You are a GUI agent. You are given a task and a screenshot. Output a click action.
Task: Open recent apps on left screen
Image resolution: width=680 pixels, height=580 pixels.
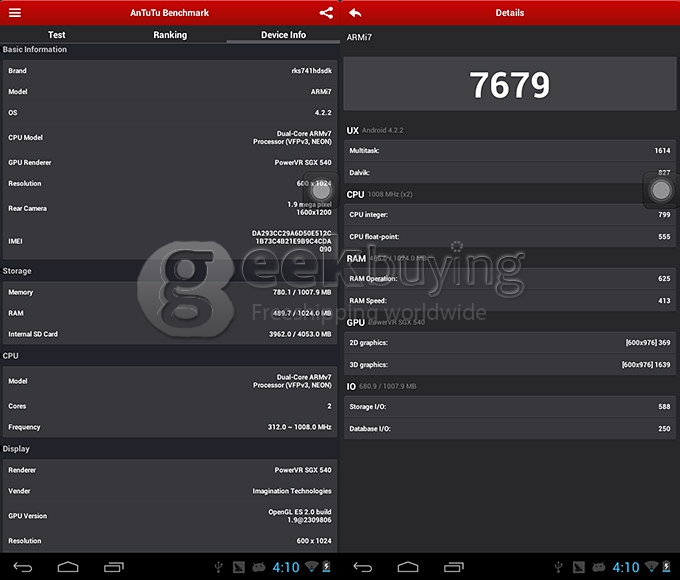pos(113,567)
